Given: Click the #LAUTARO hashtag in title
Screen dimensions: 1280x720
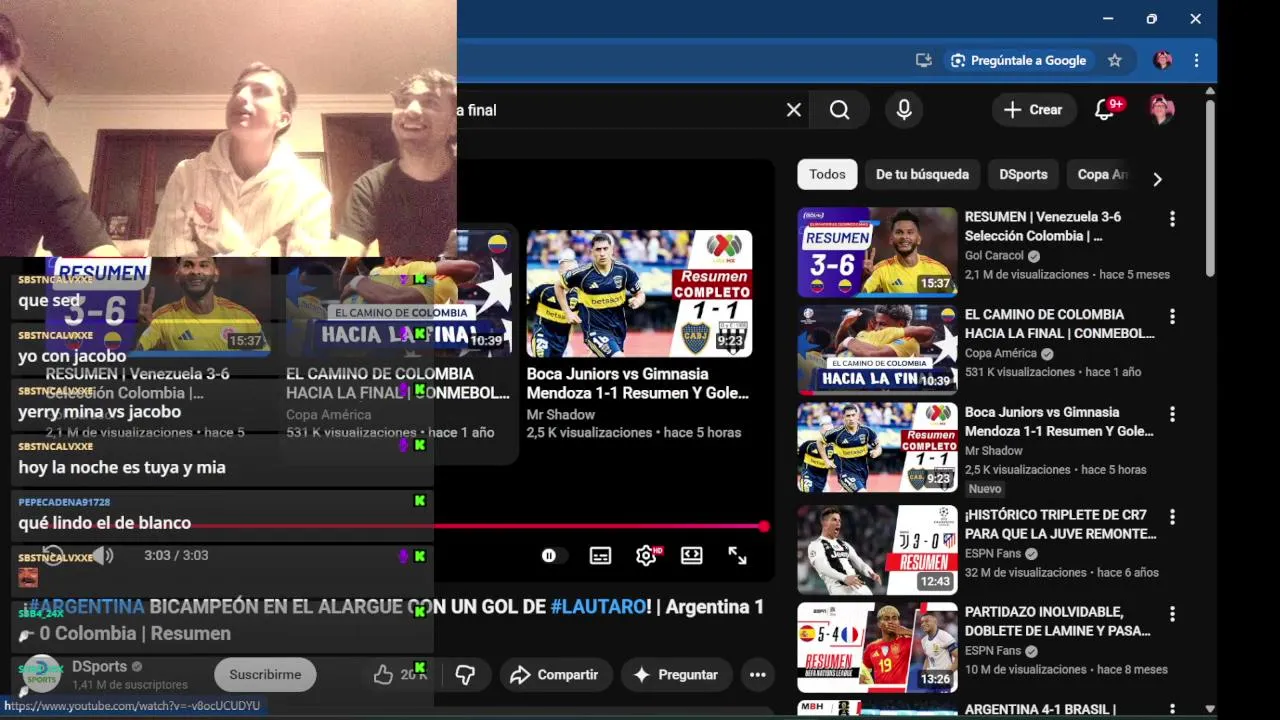Looking at the screenshot, I should coord(598,607).
